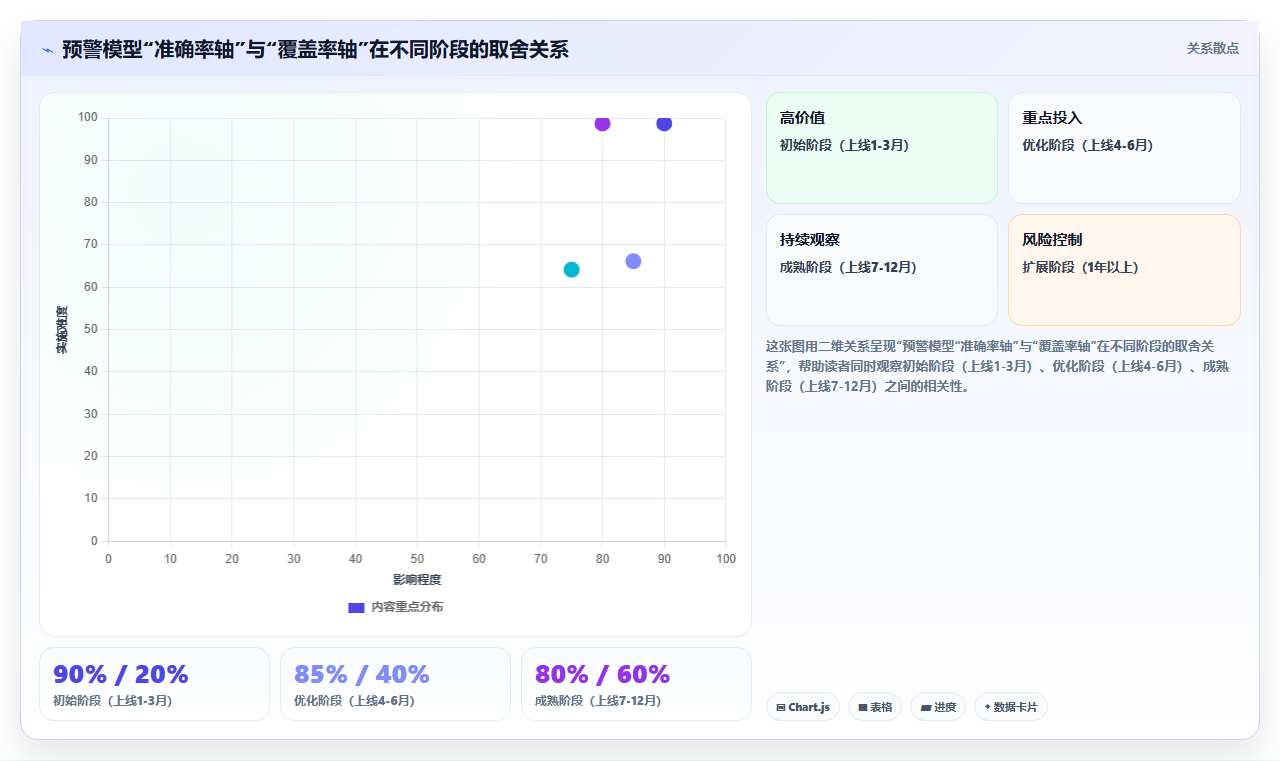The image size is (1280, 761).
Task: Toggle the 内容重点分布 legend item
Action: click(396, 607)
